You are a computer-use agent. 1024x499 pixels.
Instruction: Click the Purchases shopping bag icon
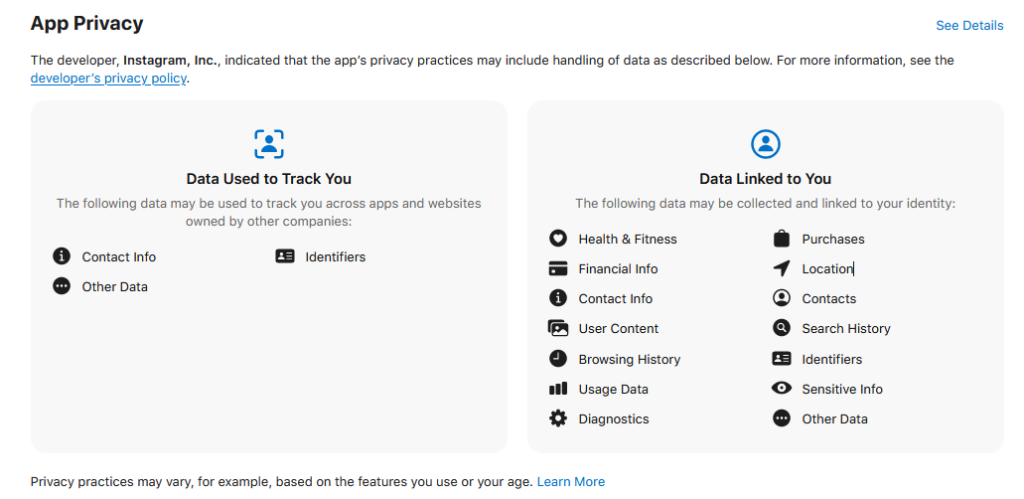782,239
